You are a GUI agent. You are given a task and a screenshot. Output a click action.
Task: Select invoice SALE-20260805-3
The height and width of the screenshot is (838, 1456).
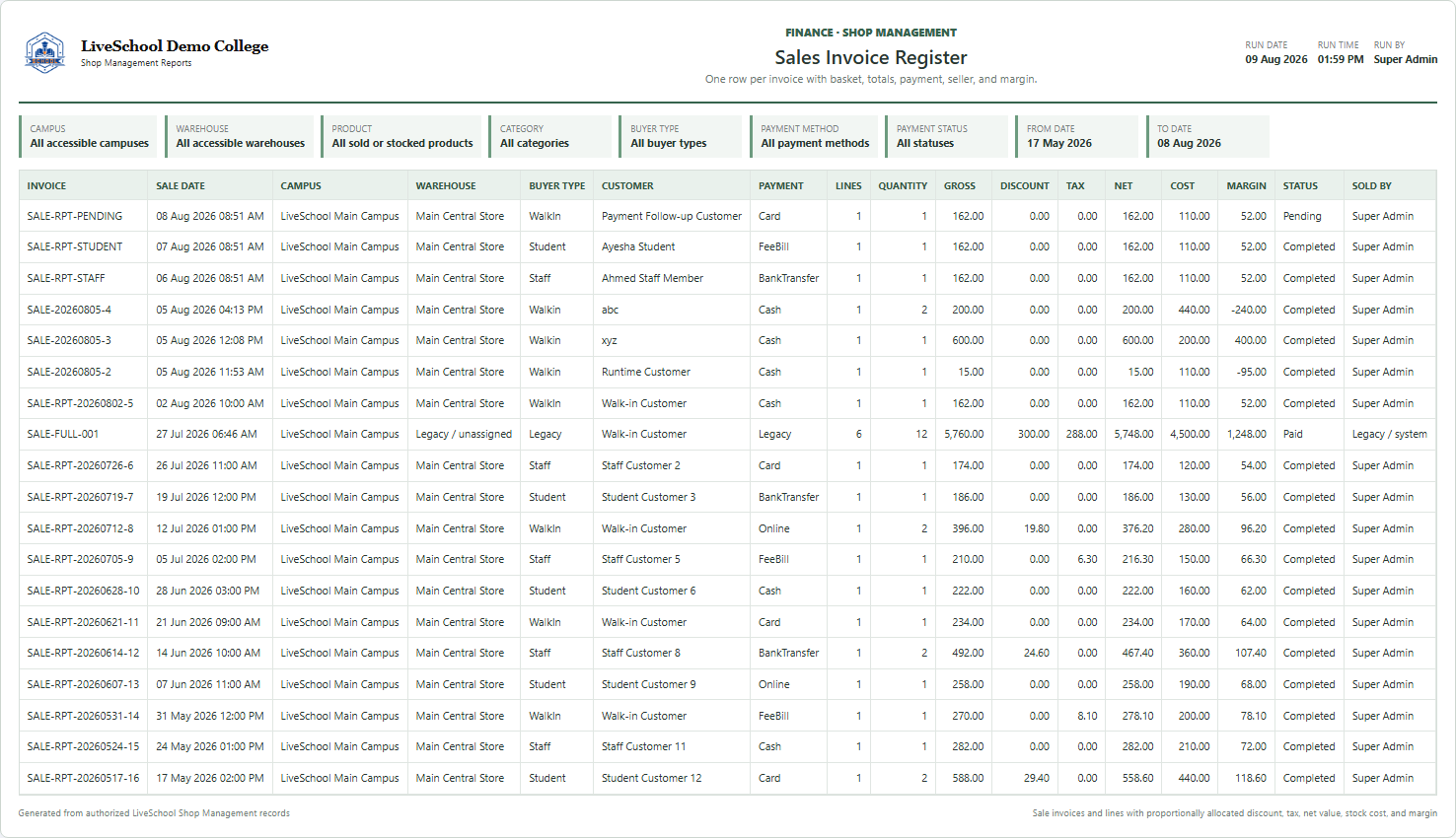pyautogui.click(x=69, y=340)
